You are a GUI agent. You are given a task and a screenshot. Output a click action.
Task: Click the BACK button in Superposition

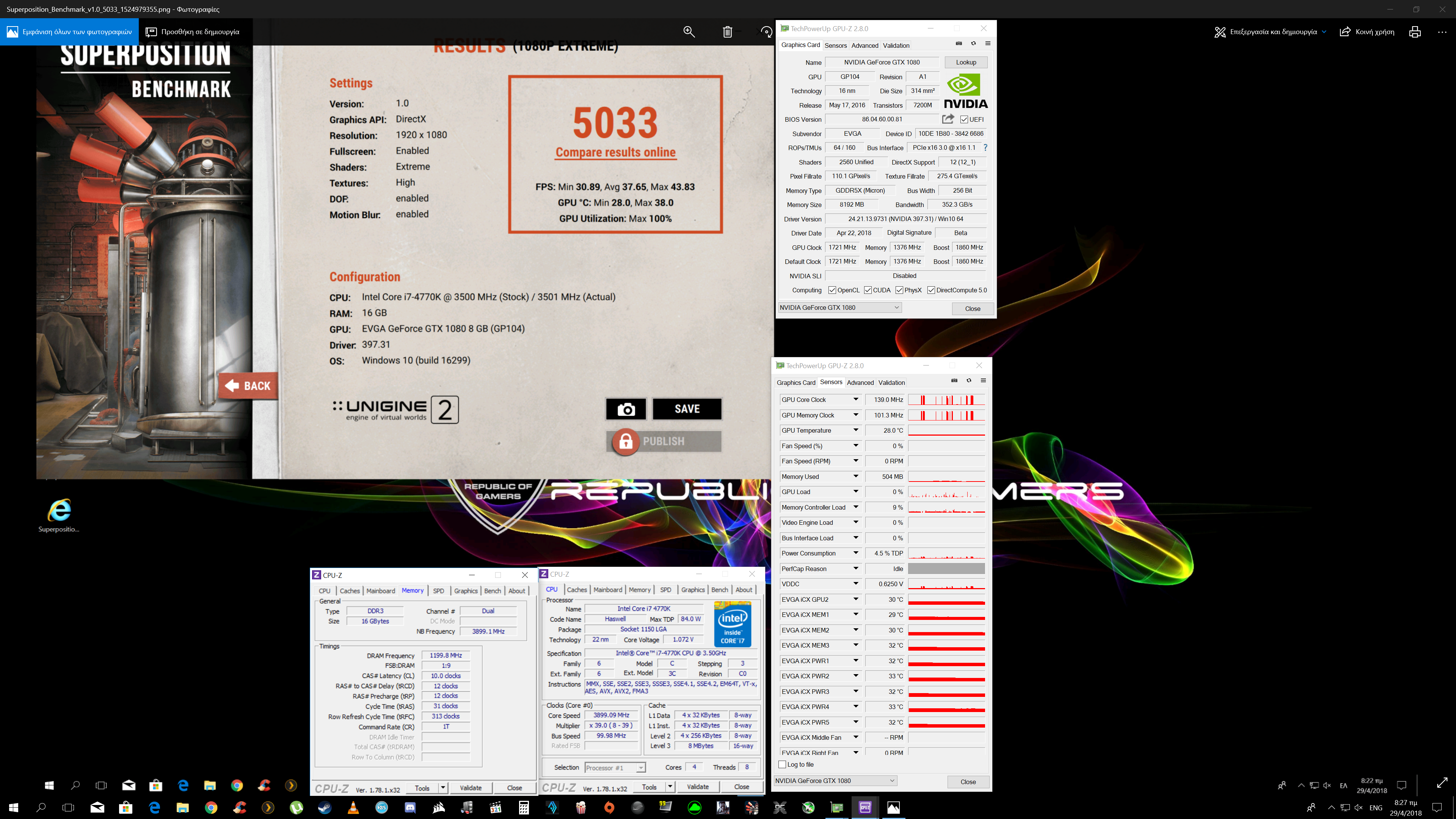click(x=249, y=386)
